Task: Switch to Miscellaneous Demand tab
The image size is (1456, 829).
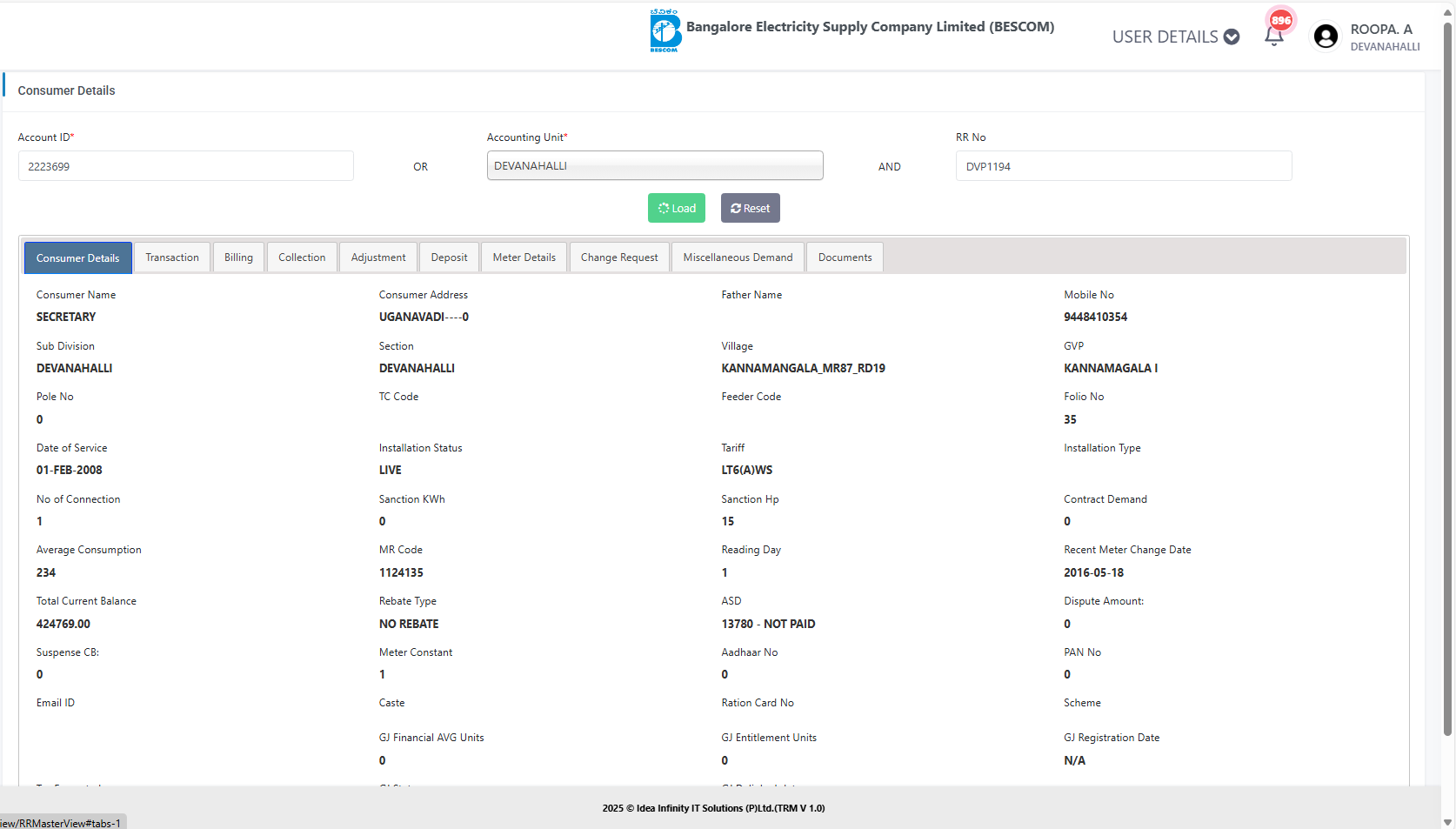Action: tap(738, 257)
